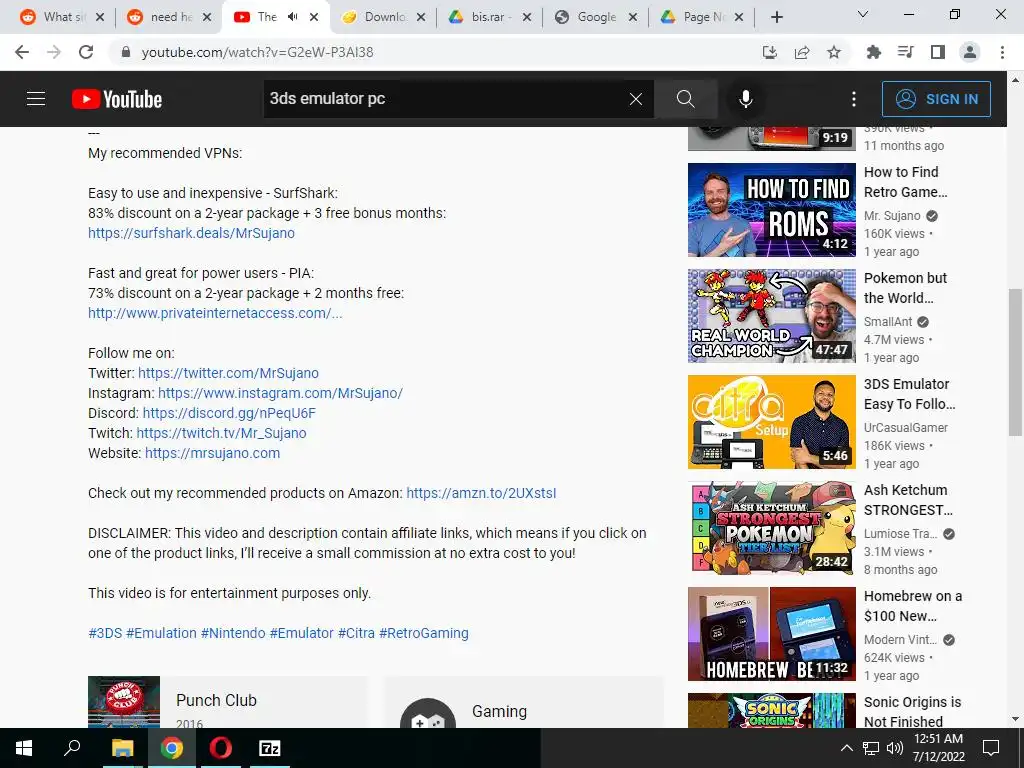Install app icon in address bar
The width and height of the screenshot is (1024, 768).
(770, 52)
